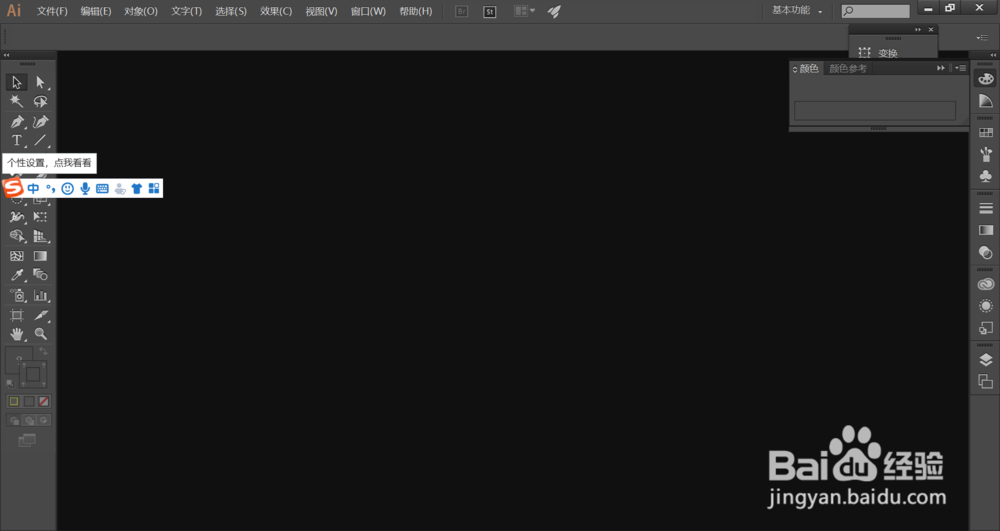Image resolution: width=1000 pixels, height=531 pixels.
Task: Open the 视图(V) menu
Action: (321, 11)
